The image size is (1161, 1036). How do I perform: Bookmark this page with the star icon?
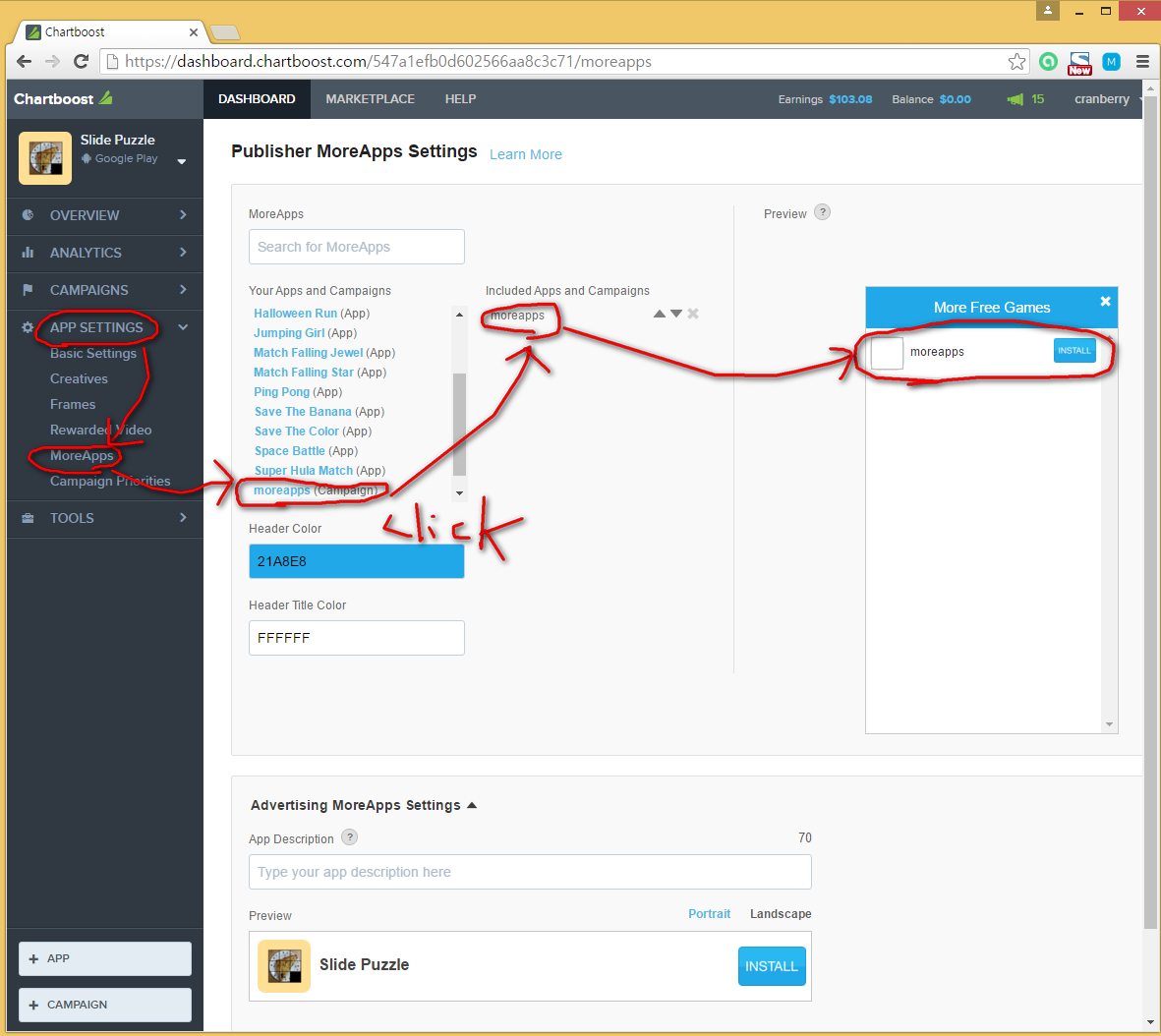tap(1016, 62)
